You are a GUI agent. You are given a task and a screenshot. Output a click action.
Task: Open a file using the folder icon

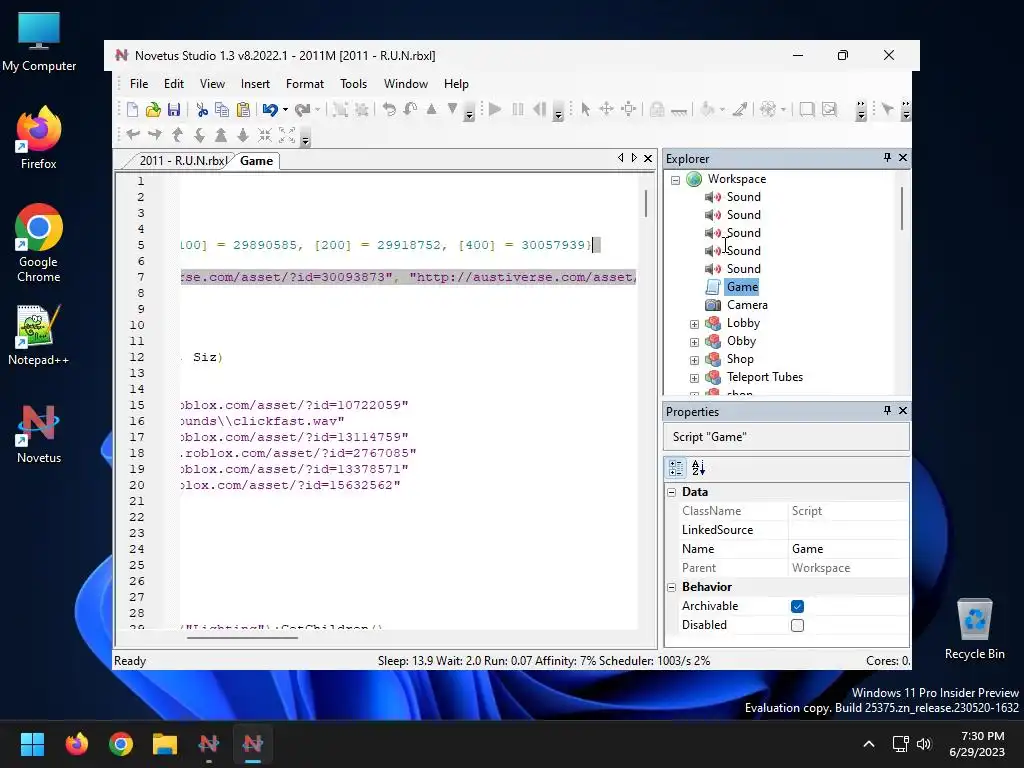tap(153, 110)
